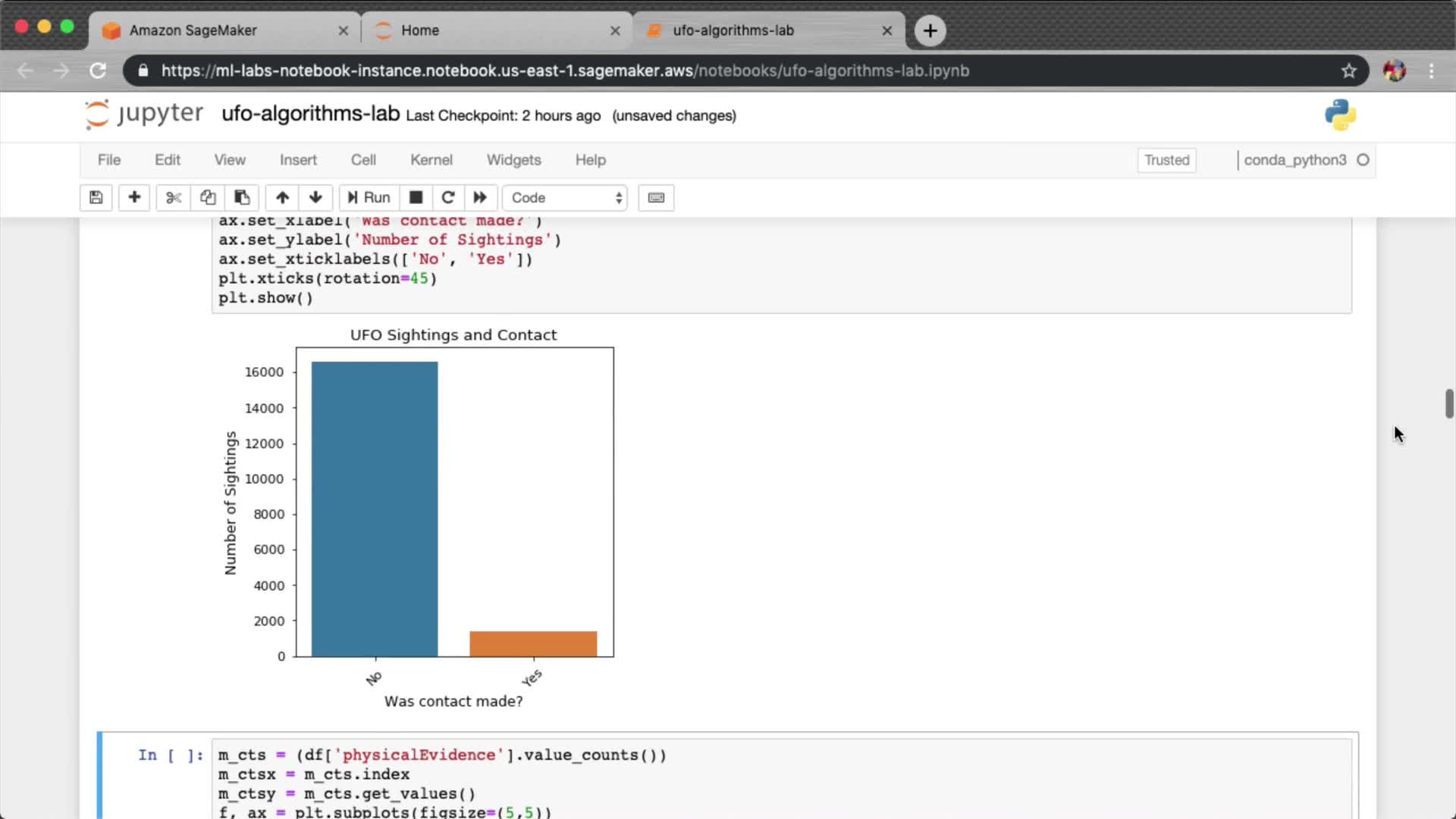Screen dimensions: 1456x819
Task: Bookmark this page with the star icon
Action: click(x=1348, y=71)
